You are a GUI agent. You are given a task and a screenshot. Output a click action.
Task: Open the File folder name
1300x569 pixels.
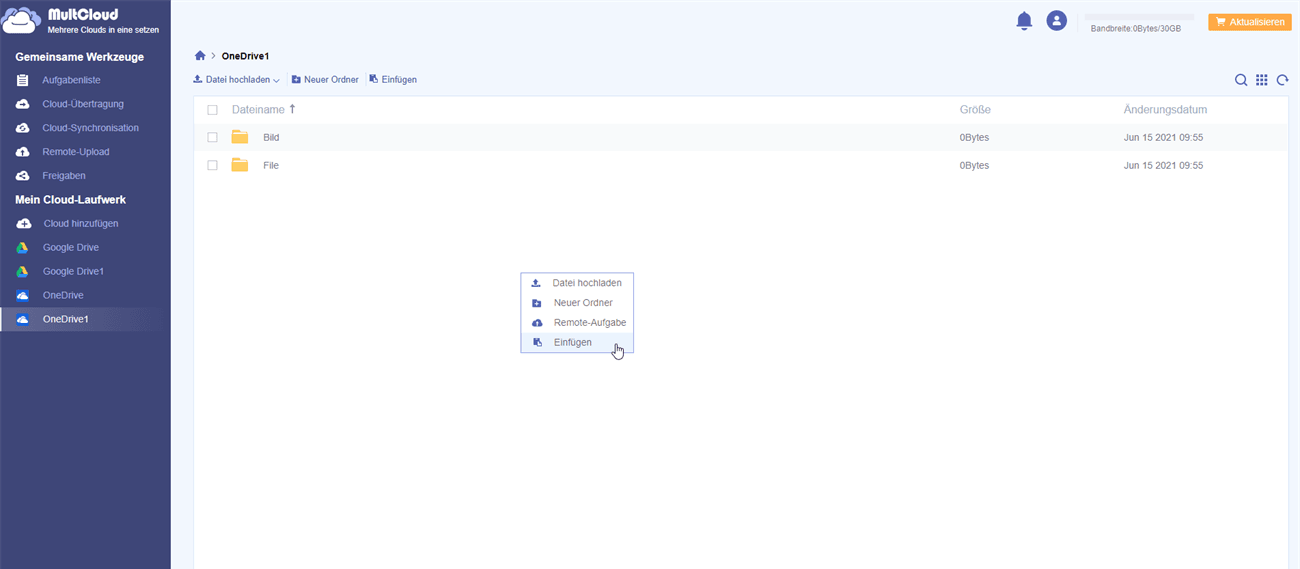click(271, 165)
